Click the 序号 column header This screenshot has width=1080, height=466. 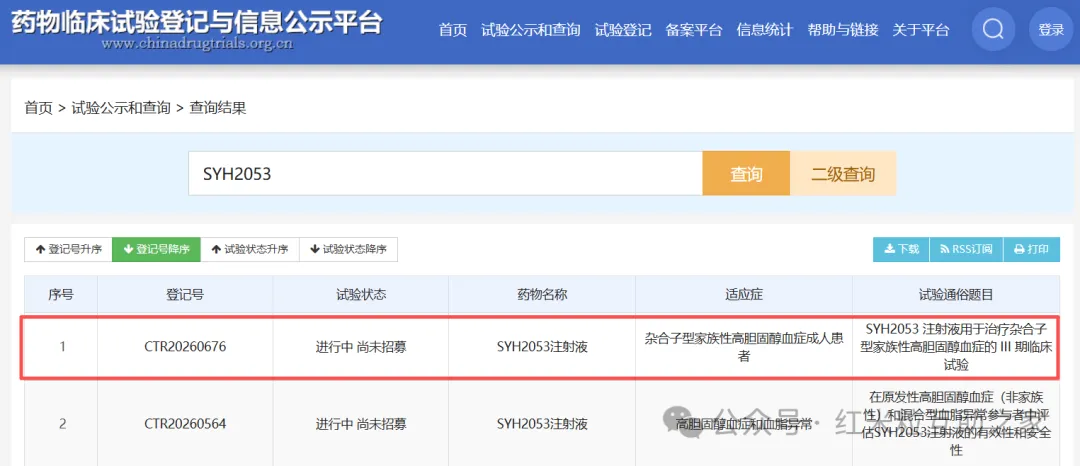61,295
